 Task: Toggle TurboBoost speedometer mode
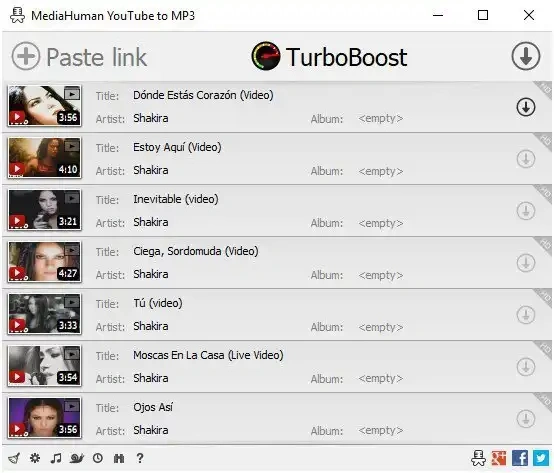point(266,56)
